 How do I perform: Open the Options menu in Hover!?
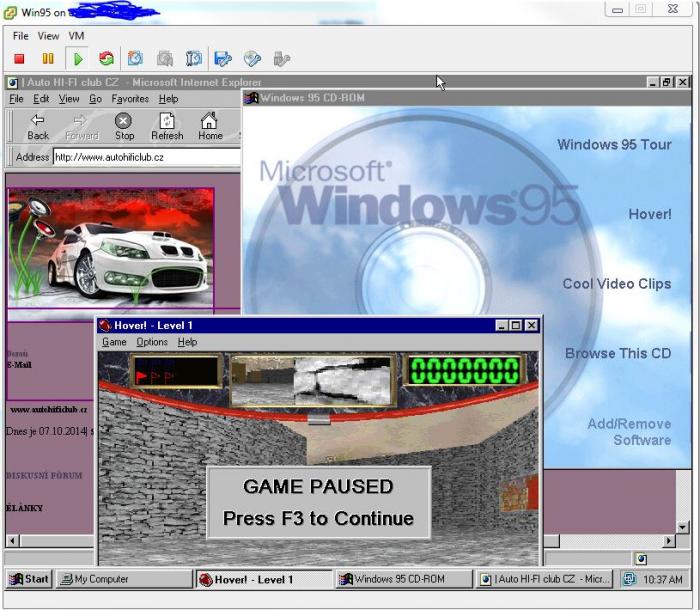click(x=152, y=342)
